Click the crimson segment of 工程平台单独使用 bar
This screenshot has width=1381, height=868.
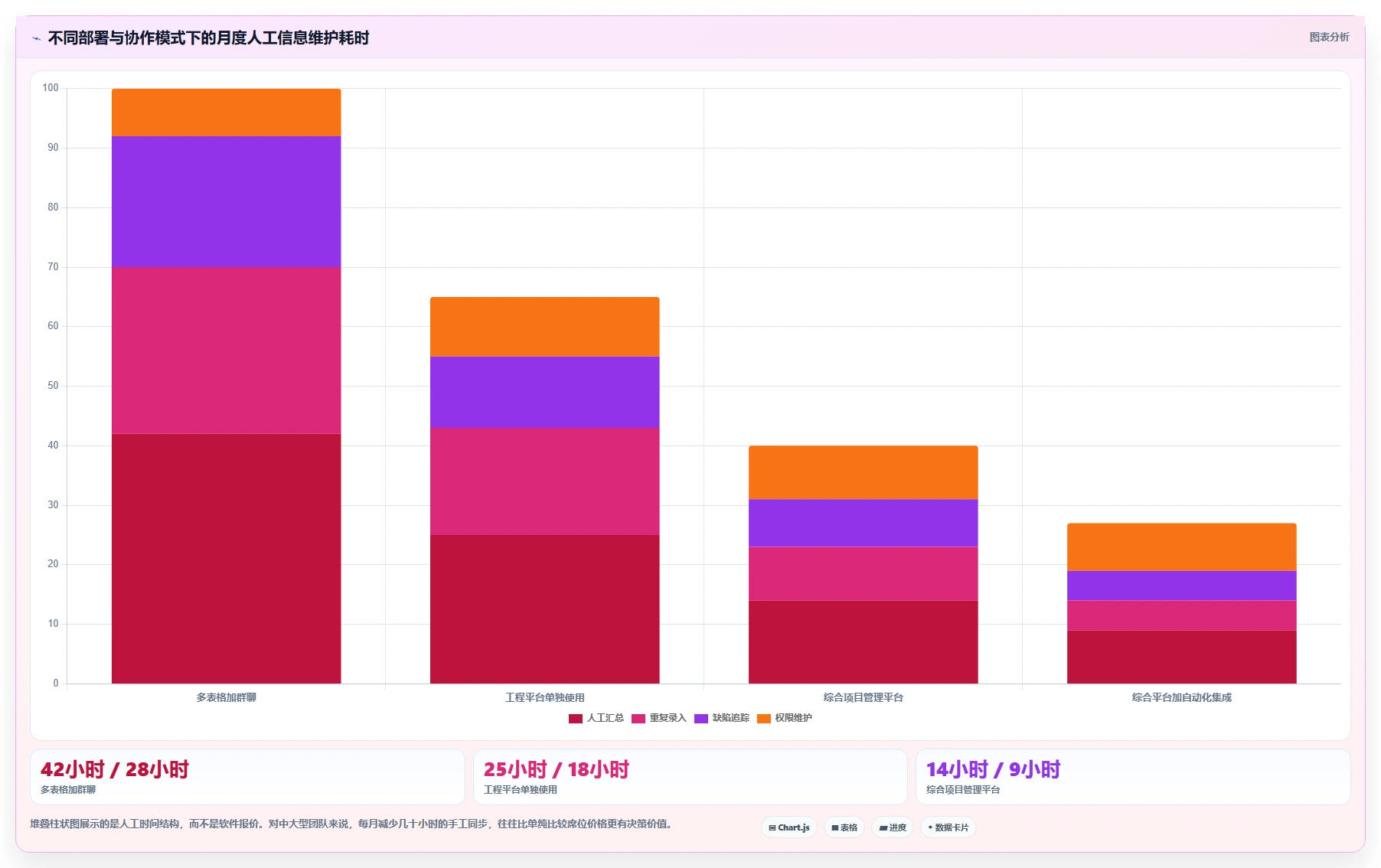[544, 609]
